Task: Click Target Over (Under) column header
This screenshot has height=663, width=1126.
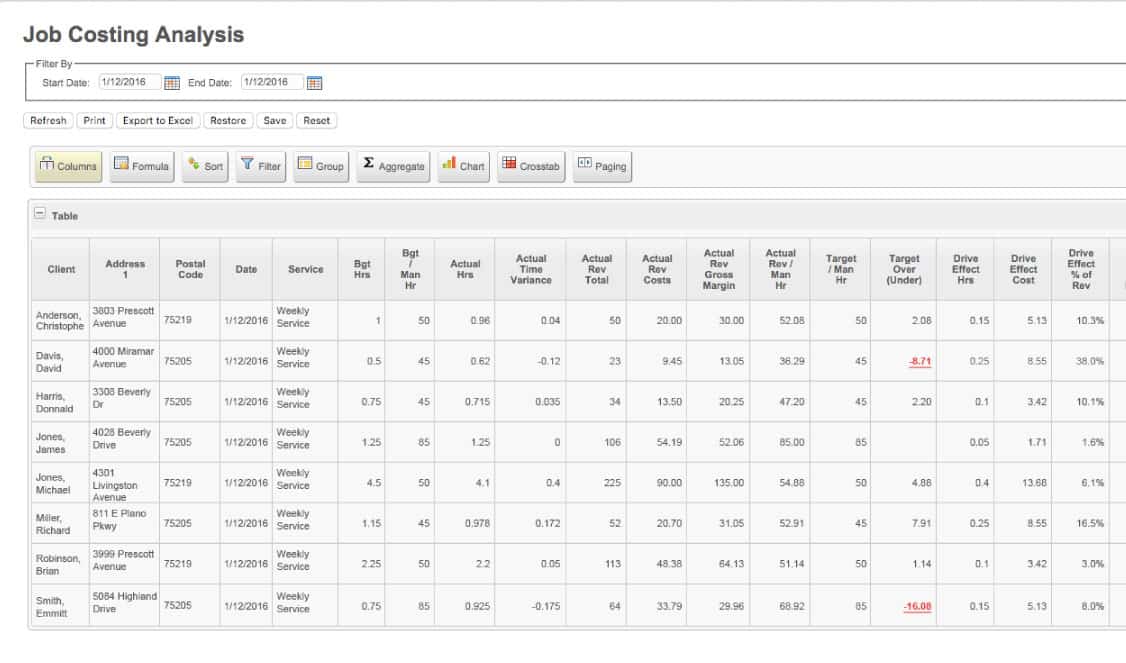Action: 904,269
